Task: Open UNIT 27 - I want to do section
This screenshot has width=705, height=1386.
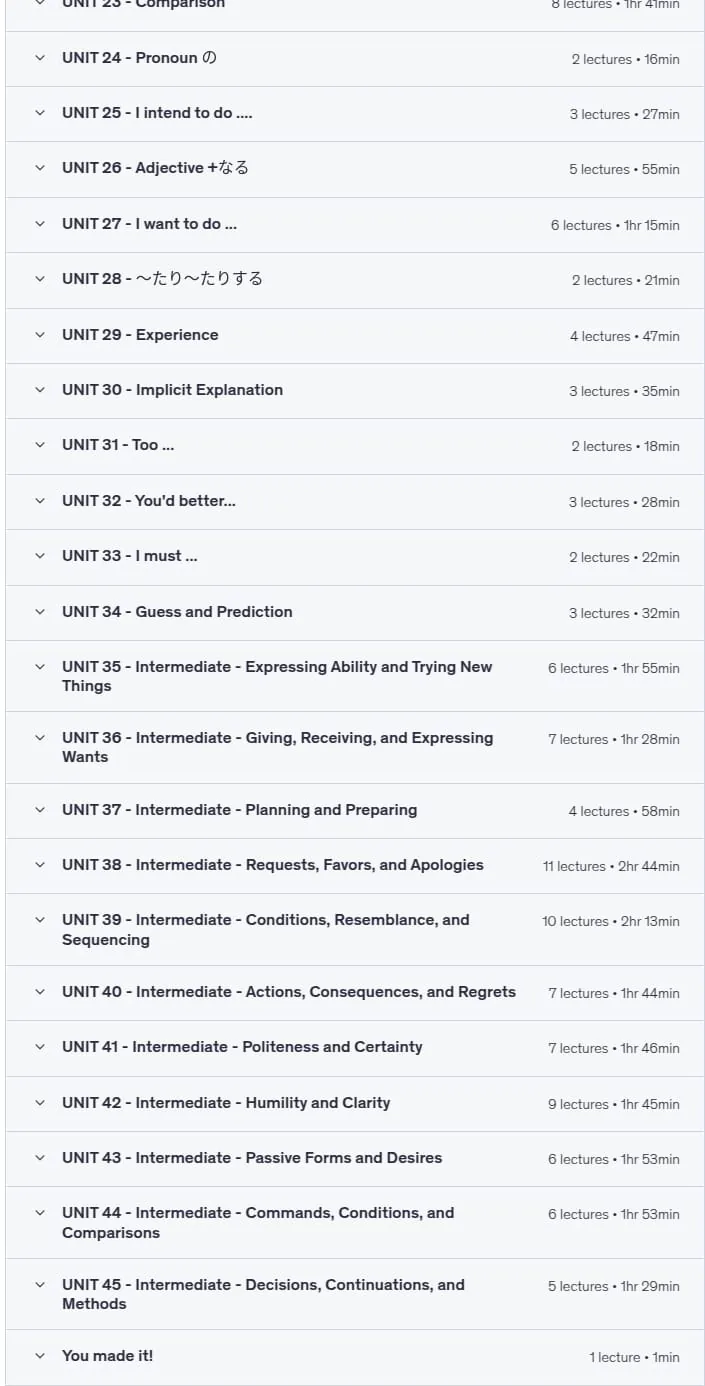Action: (x=355, y=225)
